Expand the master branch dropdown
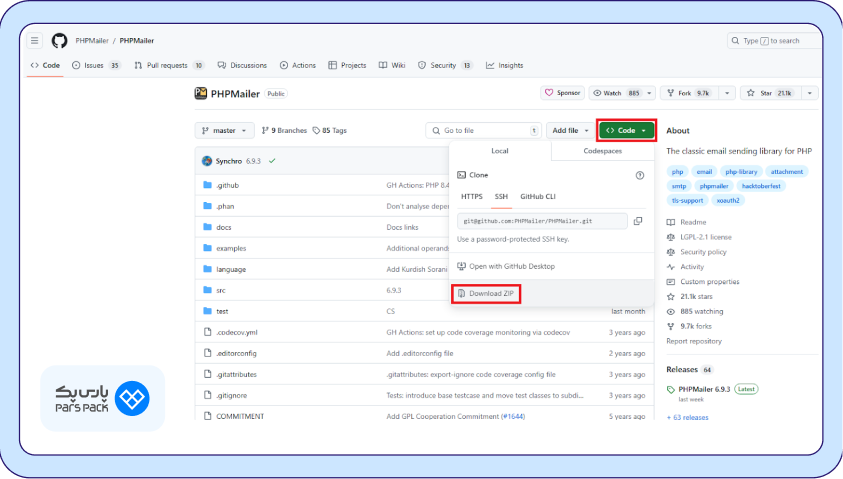This screenshot has height=479, width=843. 224,130
